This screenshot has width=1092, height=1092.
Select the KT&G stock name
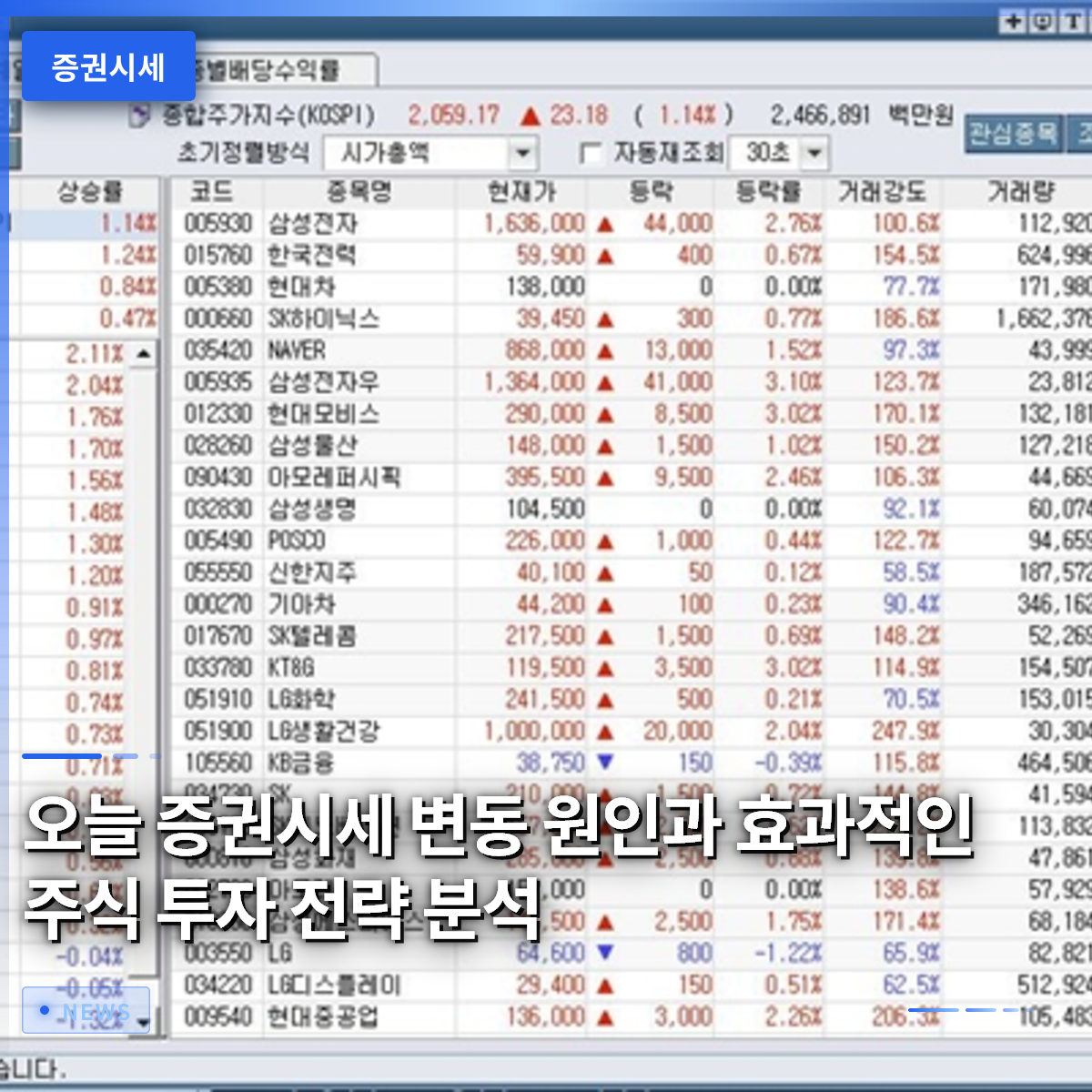click(291, 668)
